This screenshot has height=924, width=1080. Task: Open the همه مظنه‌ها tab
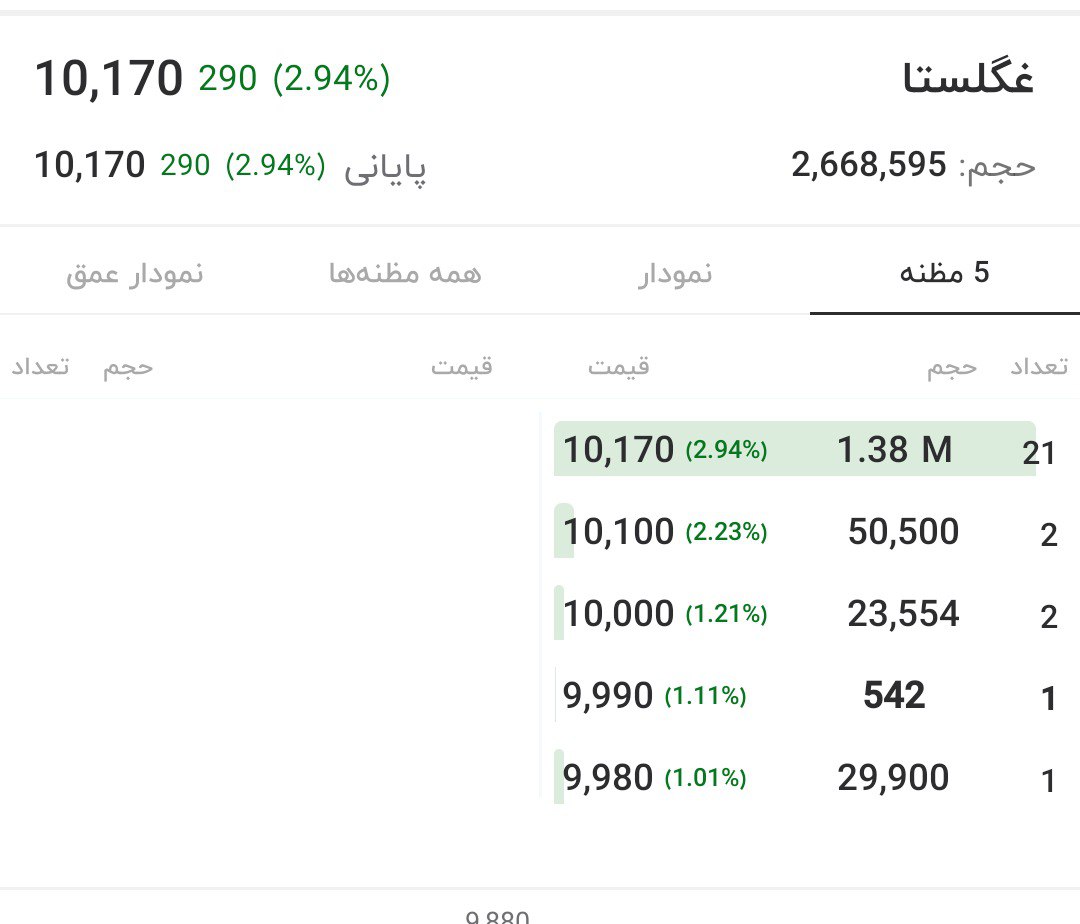(x=407, y=273)
